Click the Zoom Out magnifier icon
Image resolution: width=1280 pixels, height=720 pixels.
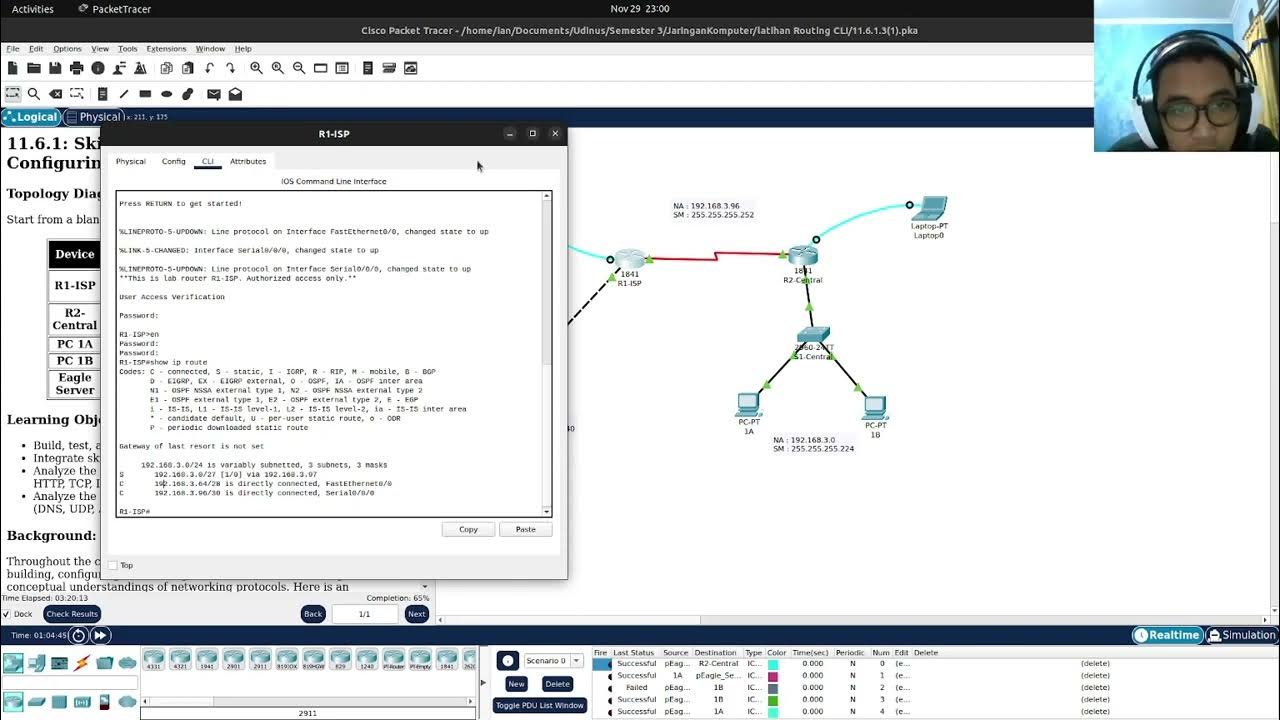point(299,68)
